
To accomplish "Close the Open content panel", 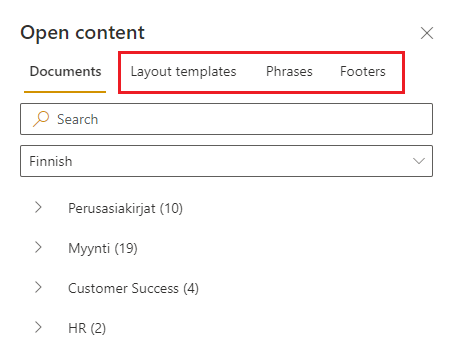I will [427, 33].
